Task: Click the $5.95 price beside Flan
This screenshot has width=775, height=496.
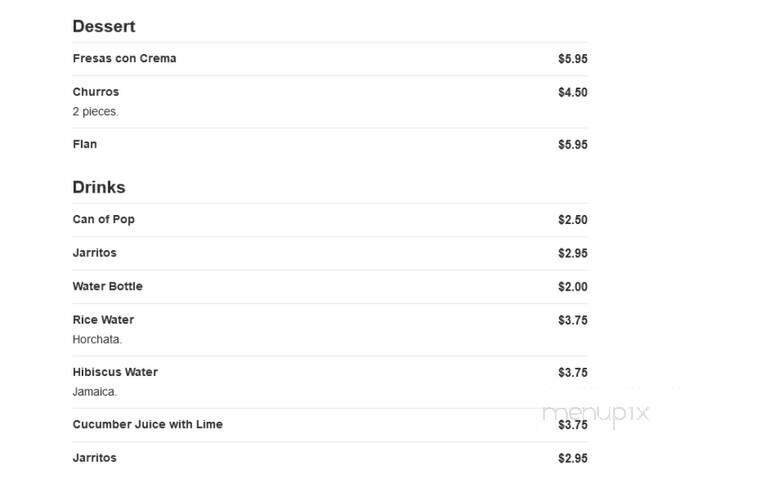Action: coord(573,145)
